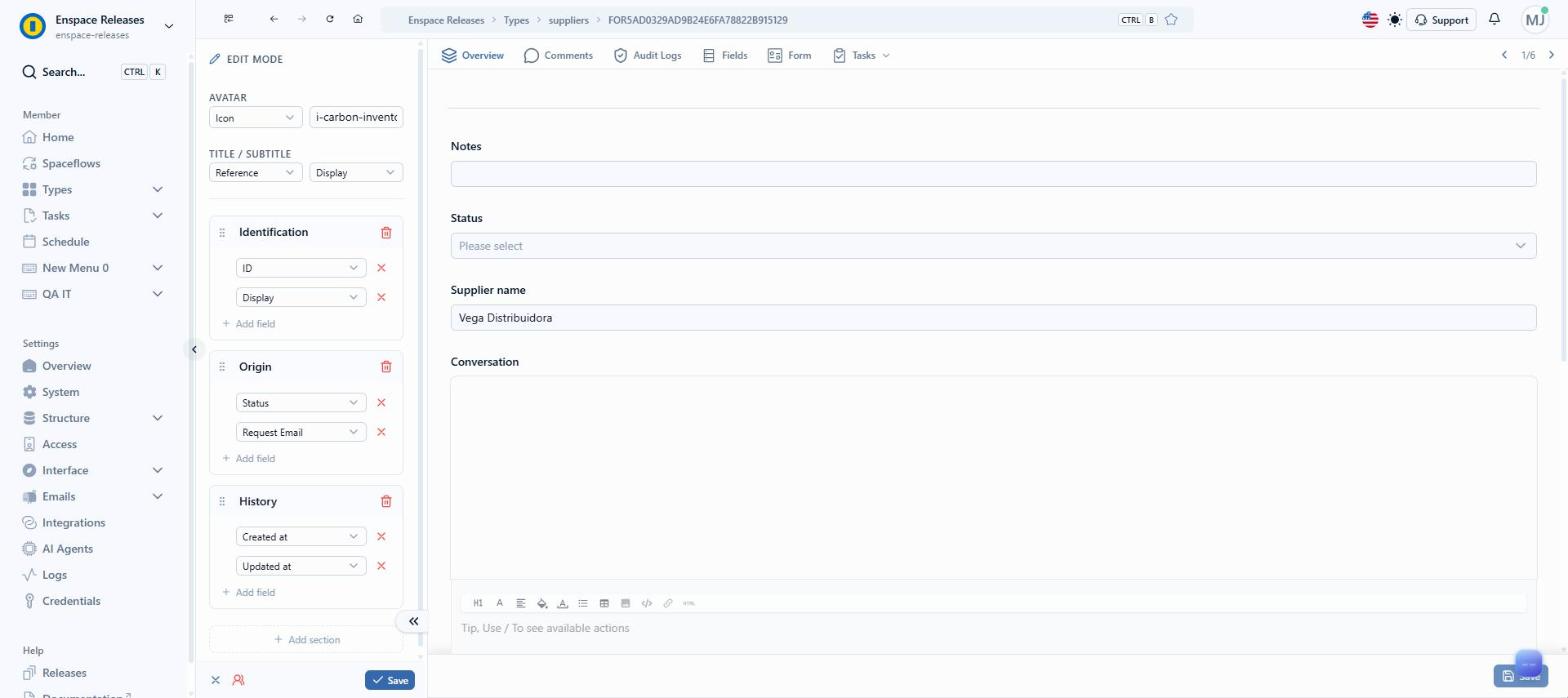Open the ID field dropdown
The image size is (1568, 698).
(301, 268)
